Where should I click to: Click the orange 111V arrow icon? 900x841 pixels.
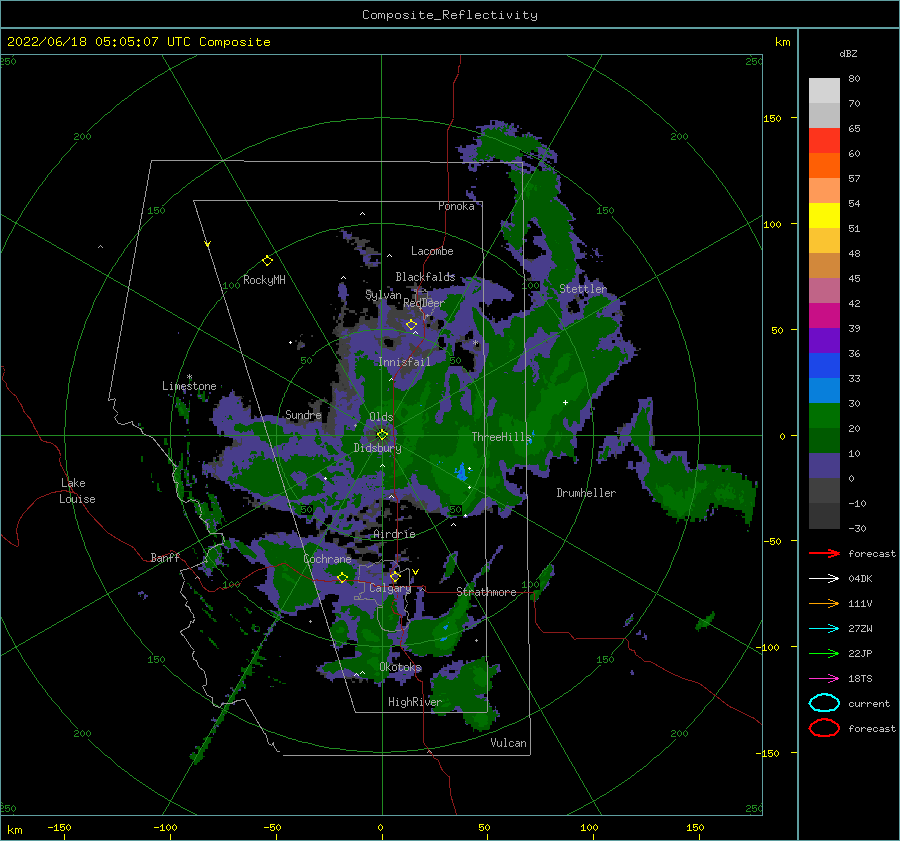[824, 603]
